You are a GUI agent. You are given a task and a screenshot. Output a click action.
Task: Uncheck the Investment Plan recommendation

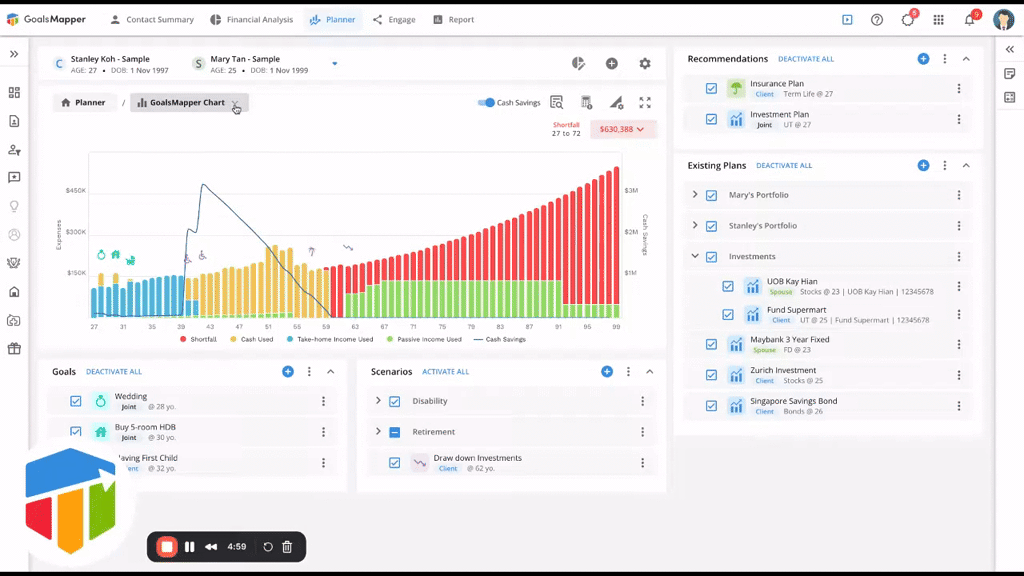pos(711,120)
